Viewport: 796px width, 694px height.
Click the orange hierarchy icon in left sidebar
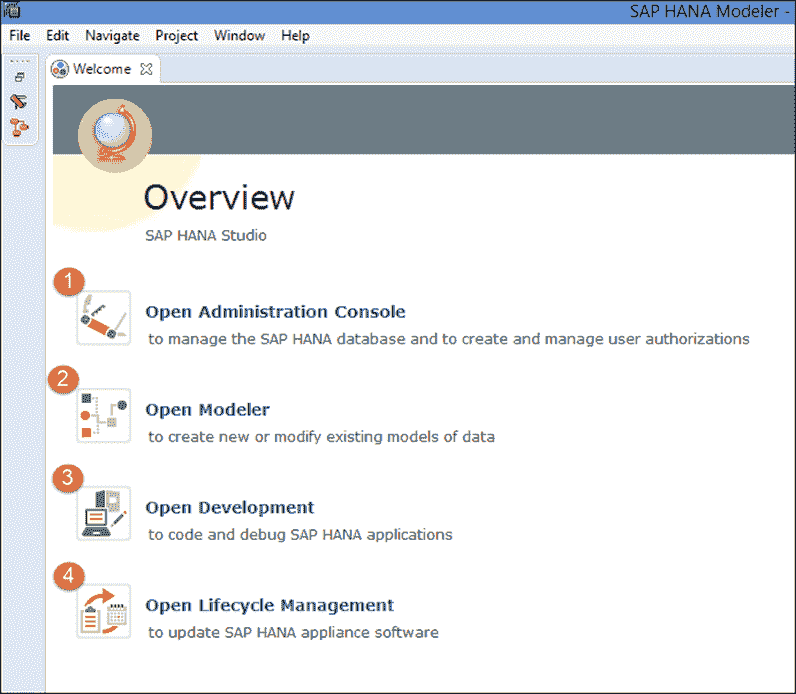[19, 127]
